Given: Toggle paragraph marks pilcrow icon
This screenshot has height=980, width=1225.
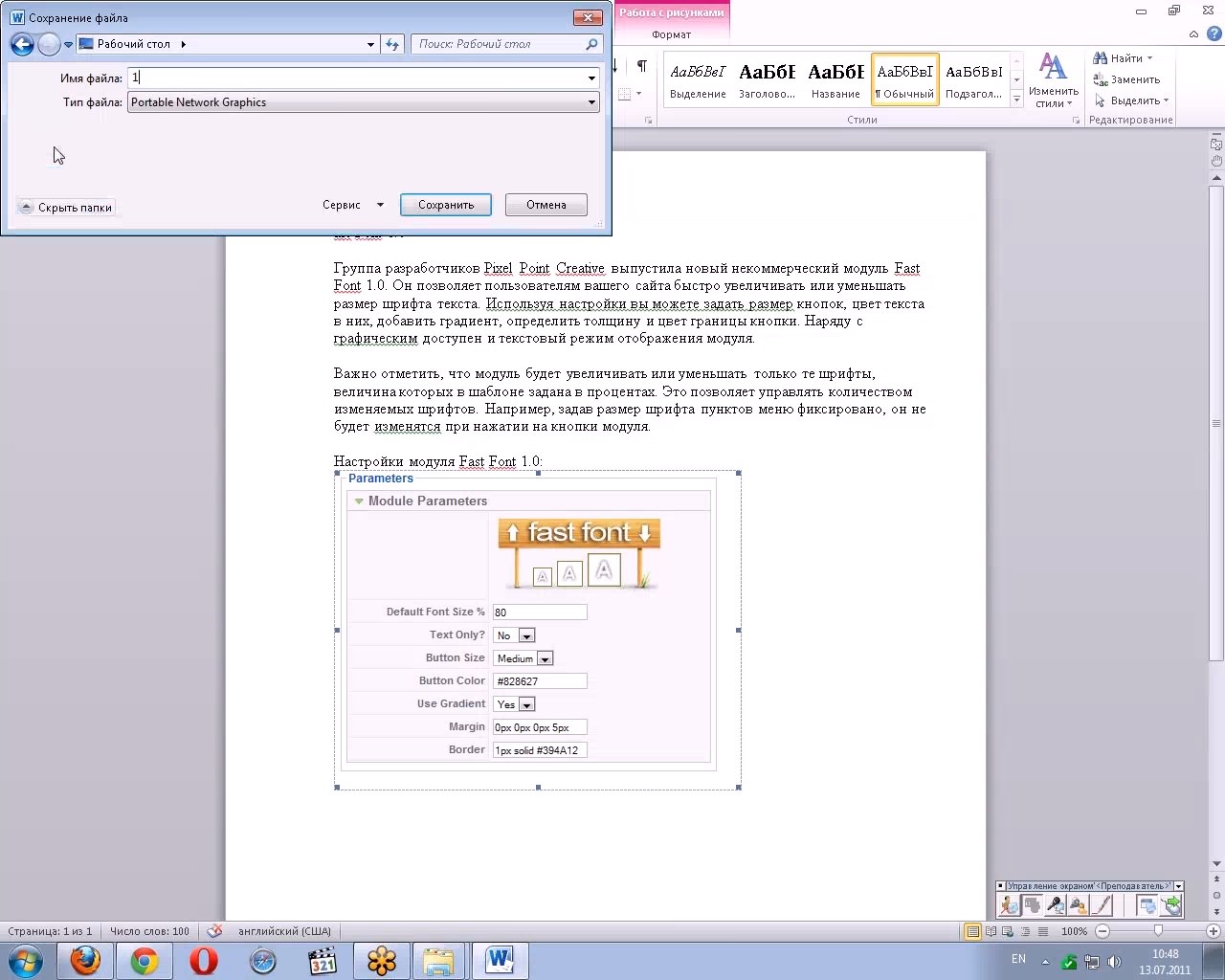Looking at the screenshot, I should coord(641,66).
